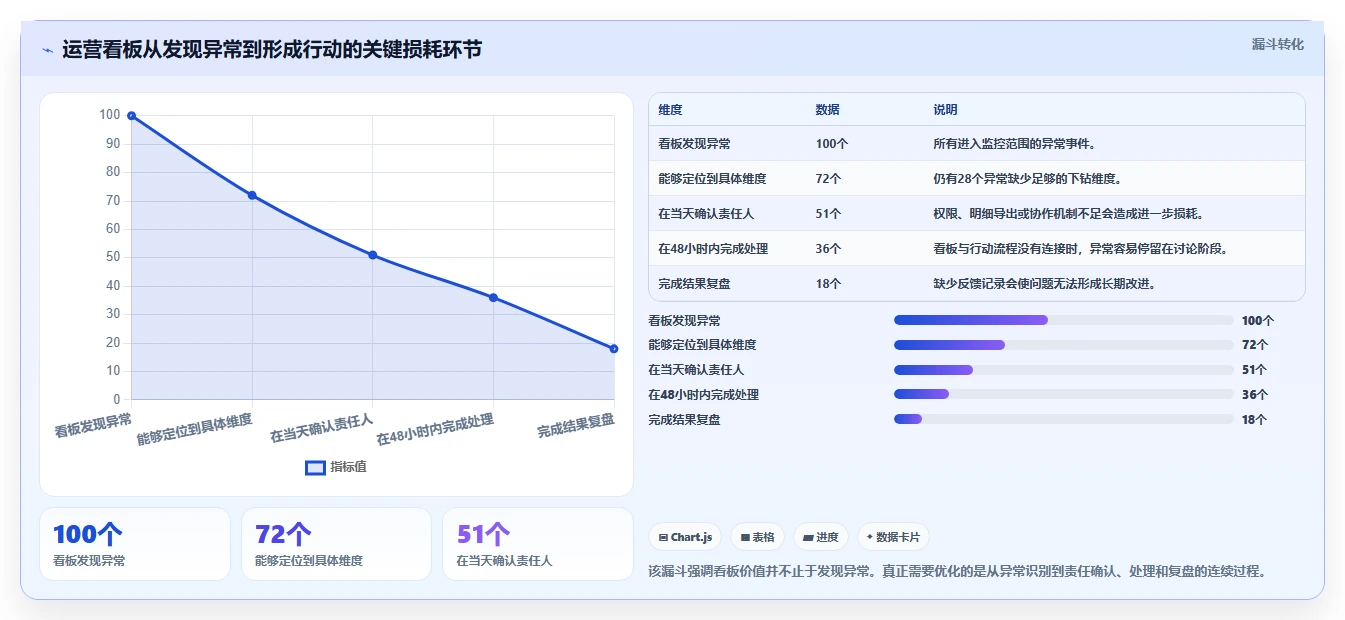Click the 能够定位到具体维度 x-axis label on the chart
The image size is (1345, 620).
[x=194, y=428]
